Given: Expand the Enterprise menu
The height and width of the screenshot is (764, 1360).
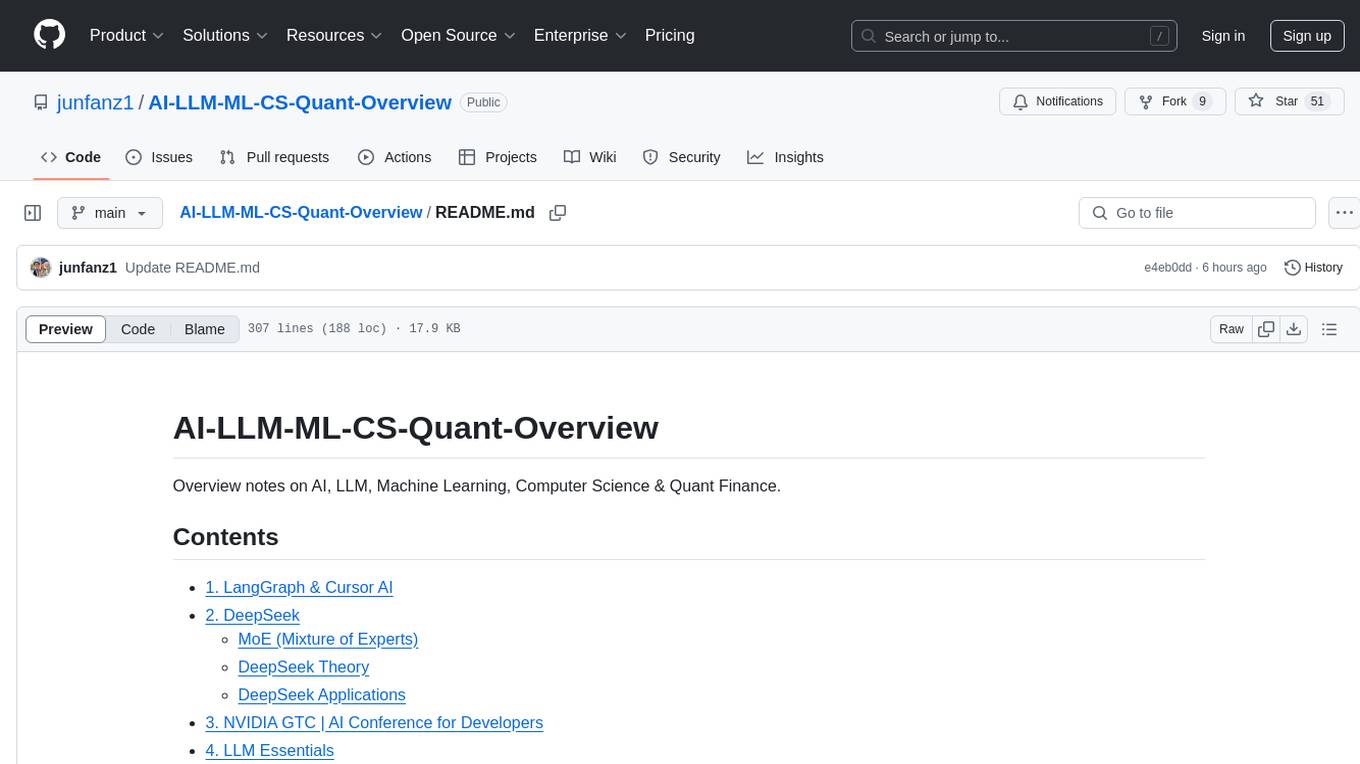Looking at the screenshot, I should pos(580,35).
